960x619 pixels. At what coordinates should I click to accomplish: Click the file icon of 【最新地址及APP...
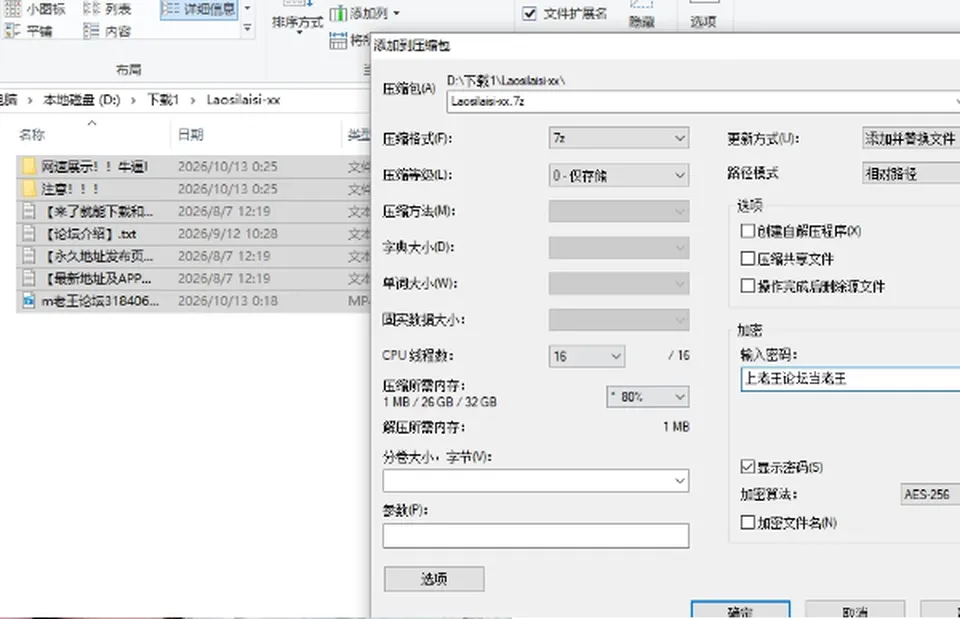[28, 279]
